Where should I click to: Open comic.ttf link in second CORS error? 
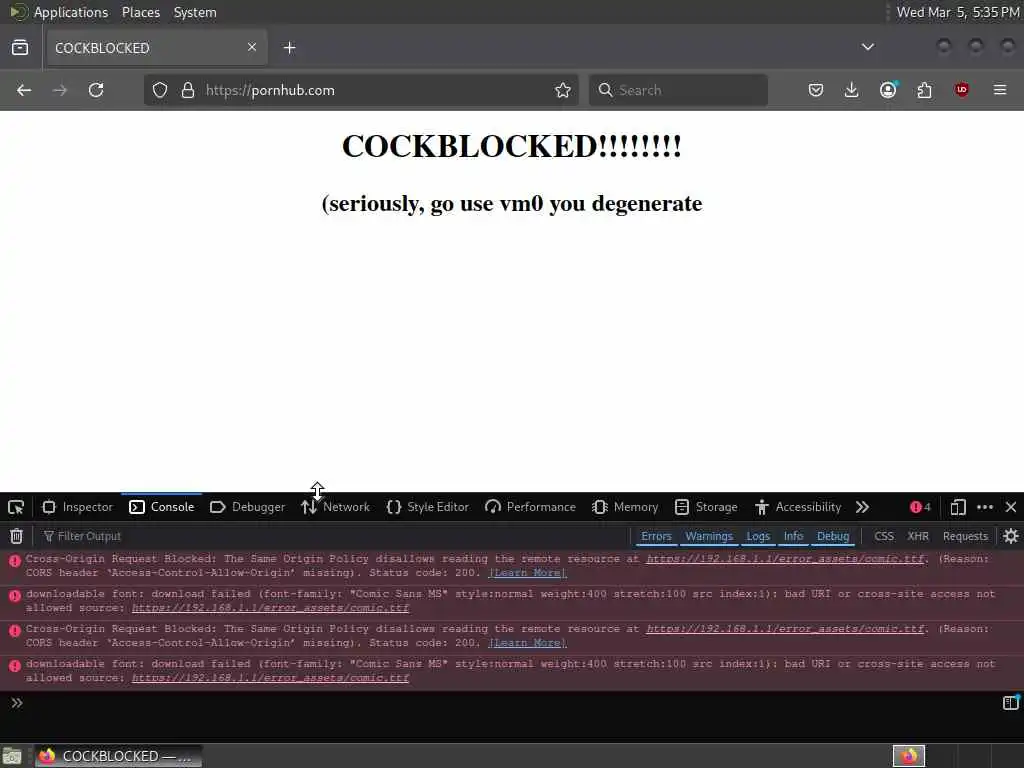pos(785,629)
